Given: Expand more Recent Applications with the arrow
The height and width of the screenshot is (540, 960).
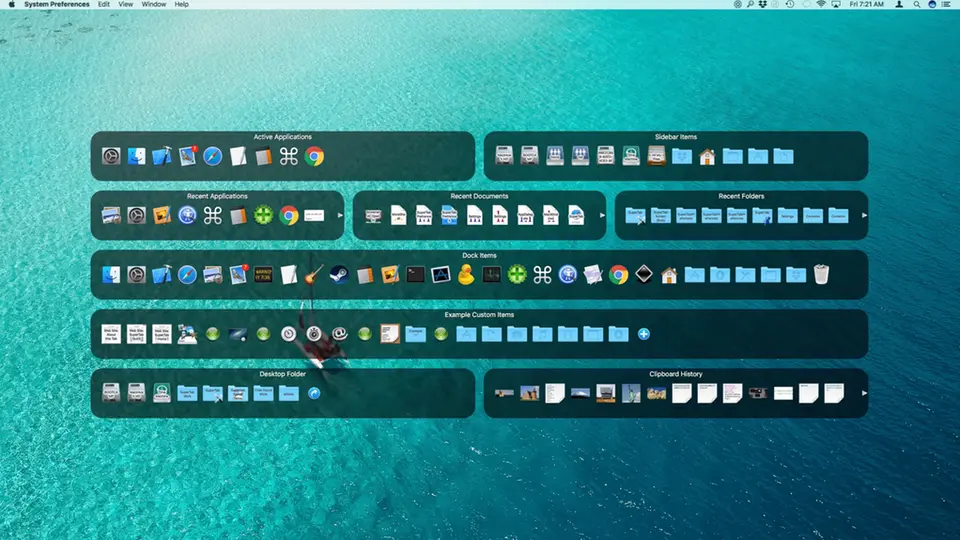Looking at the screenshot, I should 339,215.
